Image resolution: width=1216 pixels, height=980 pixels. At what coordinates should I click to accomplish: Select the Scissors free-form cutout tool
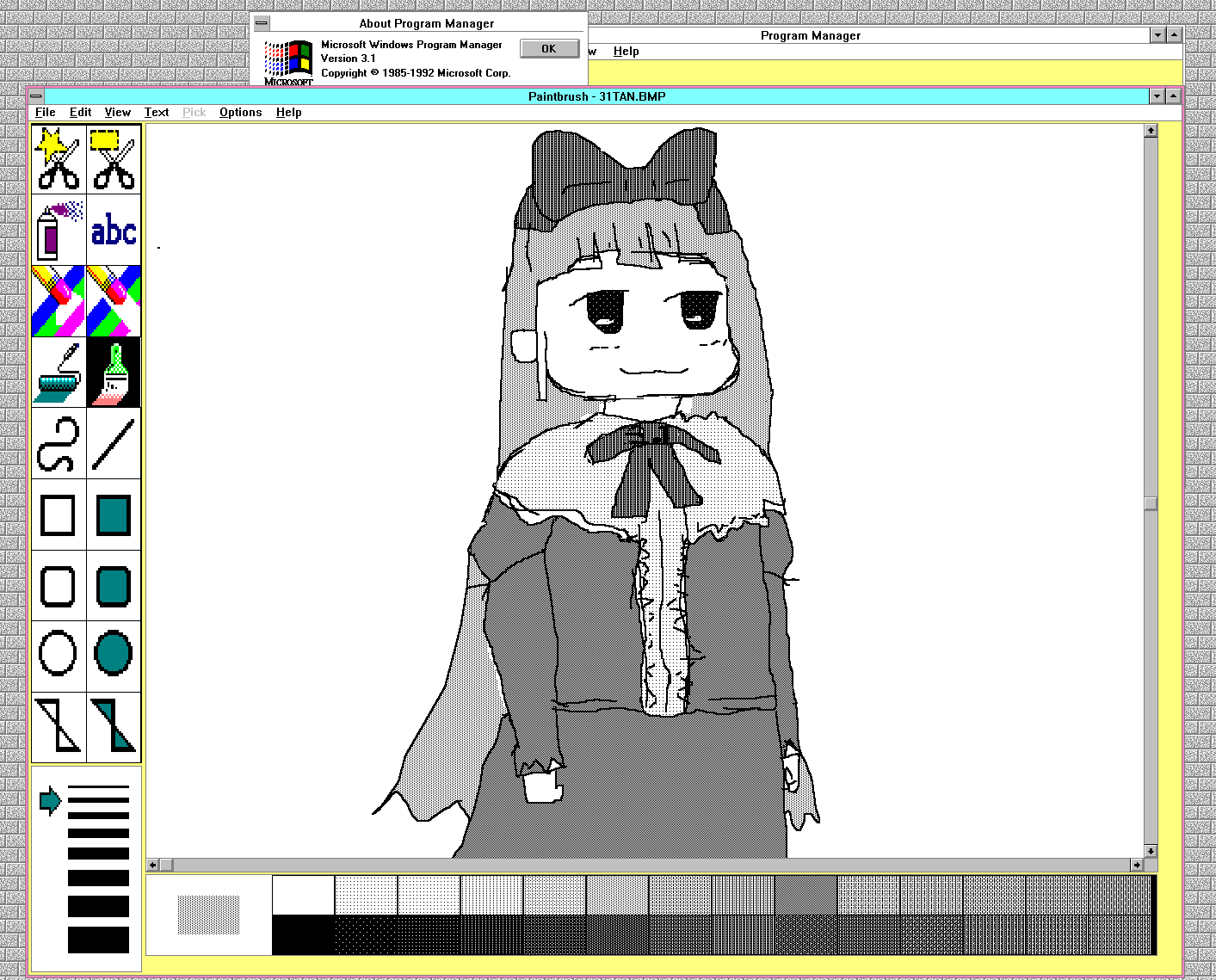click(59, 159)
